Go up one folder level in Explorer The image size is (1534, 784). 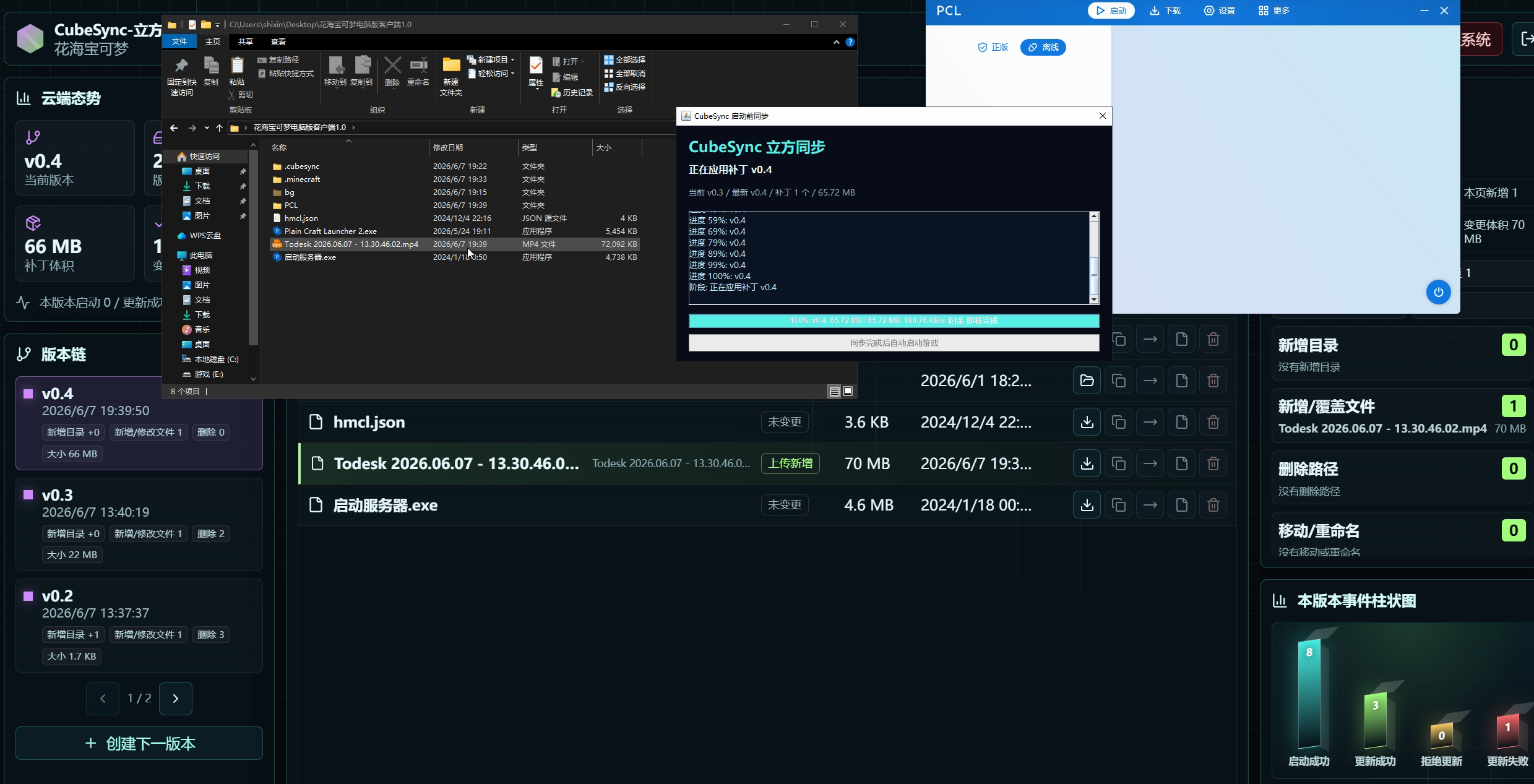[219, 128]
